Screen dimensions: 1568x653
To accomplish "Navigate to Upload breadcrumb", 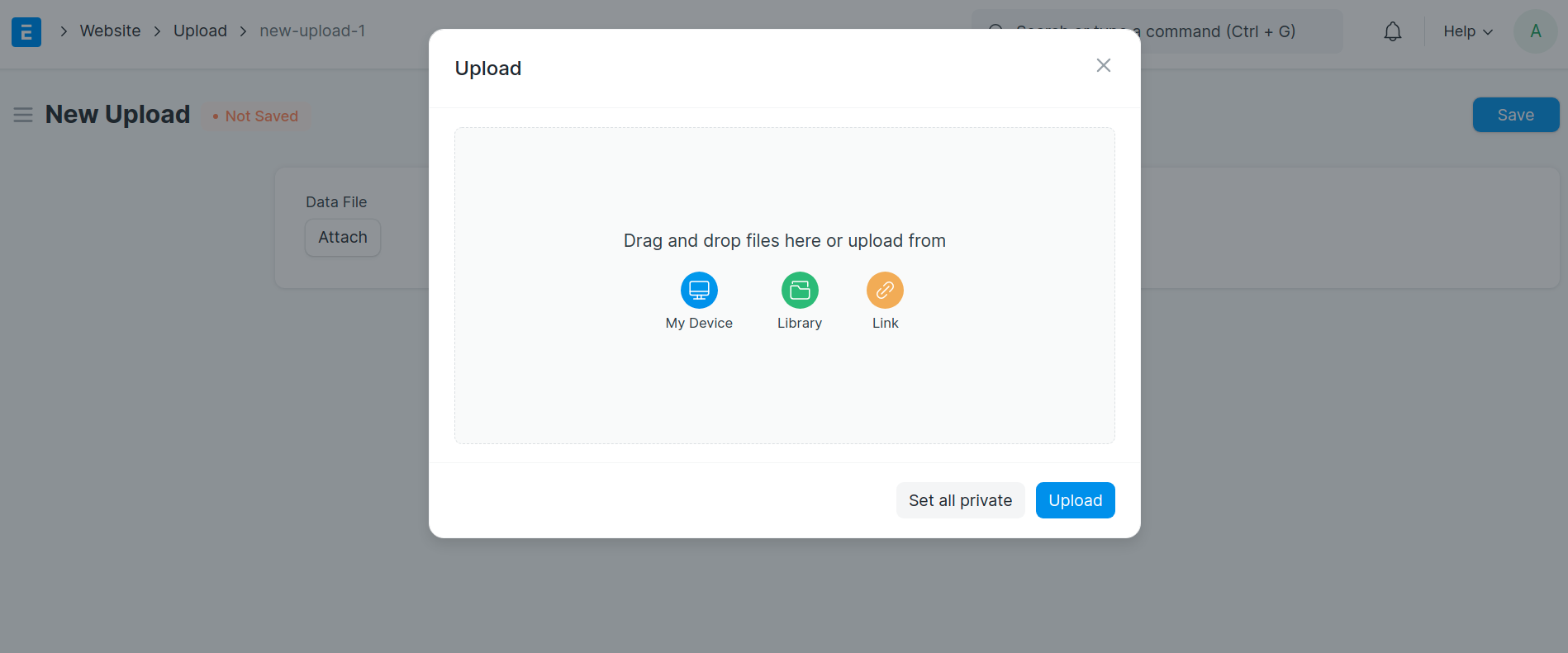I will [x=200, y=31].
